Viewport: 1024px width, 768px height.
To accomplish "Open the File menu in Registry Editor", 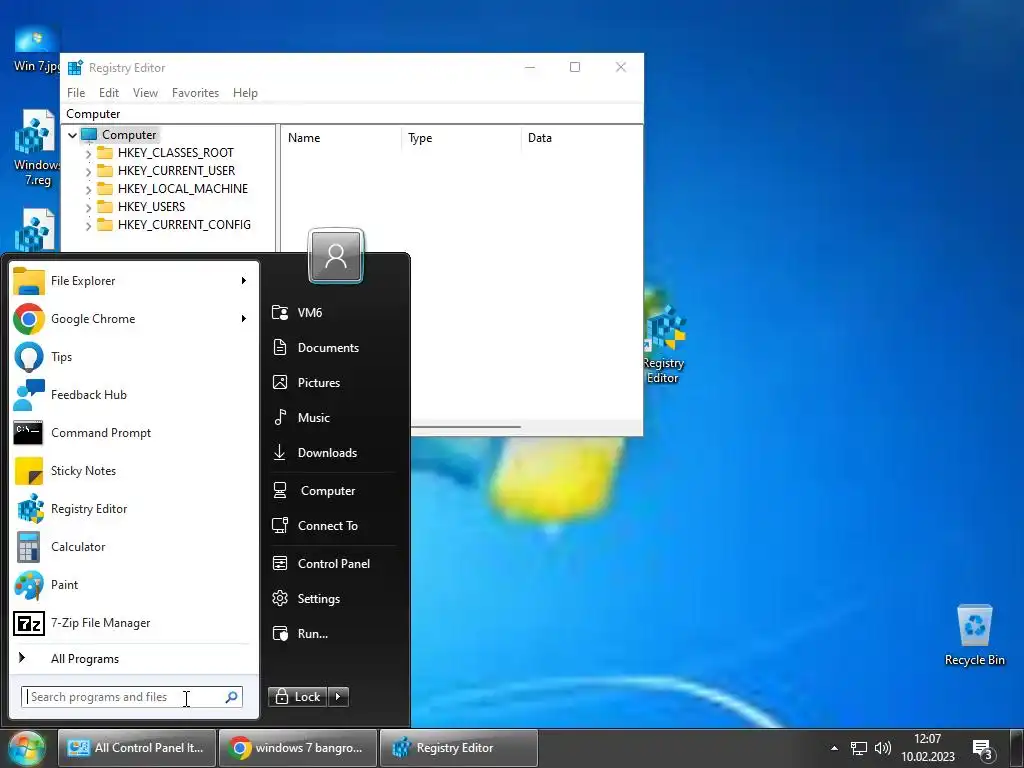I will click(x=76, y=93).
